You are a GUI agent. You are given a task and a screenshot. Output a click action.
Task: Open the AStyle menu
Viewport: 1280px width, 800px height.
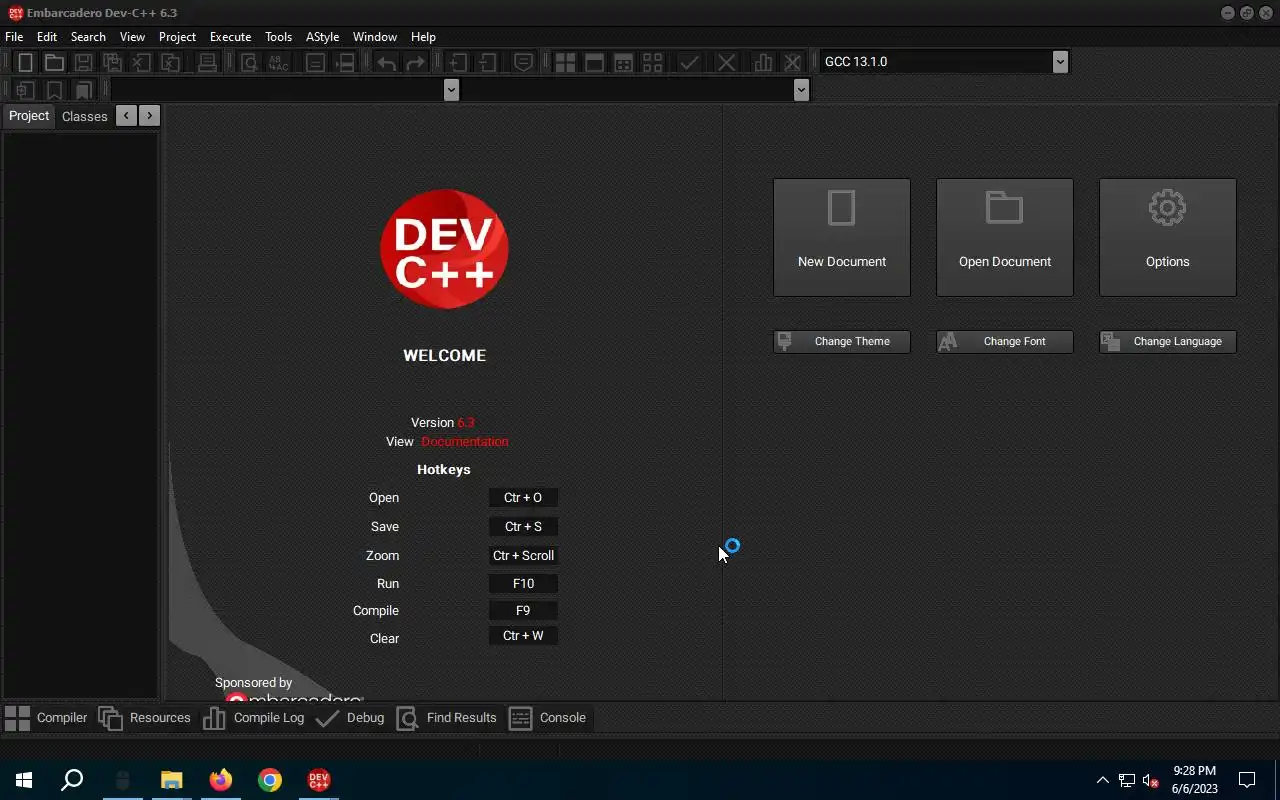tap(322, 37)
